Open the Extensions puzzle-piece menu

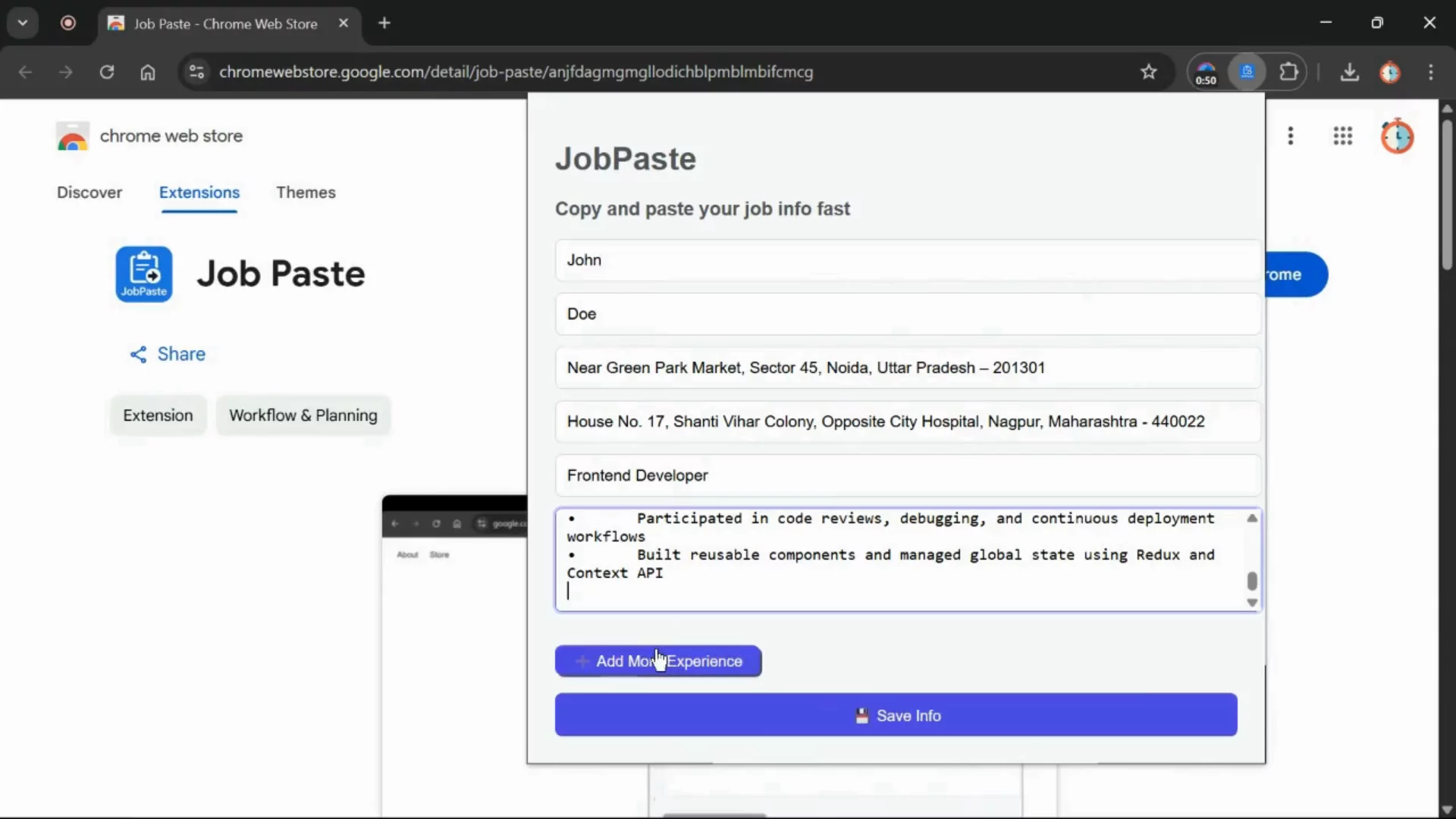coord(1290,72)
